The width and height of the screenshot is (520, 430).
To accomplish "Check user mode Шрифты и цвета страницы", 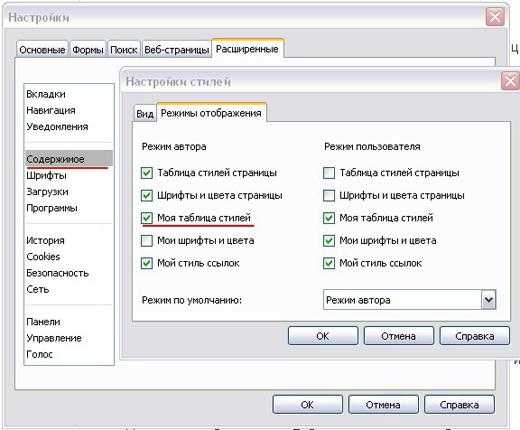I will 329,195.
